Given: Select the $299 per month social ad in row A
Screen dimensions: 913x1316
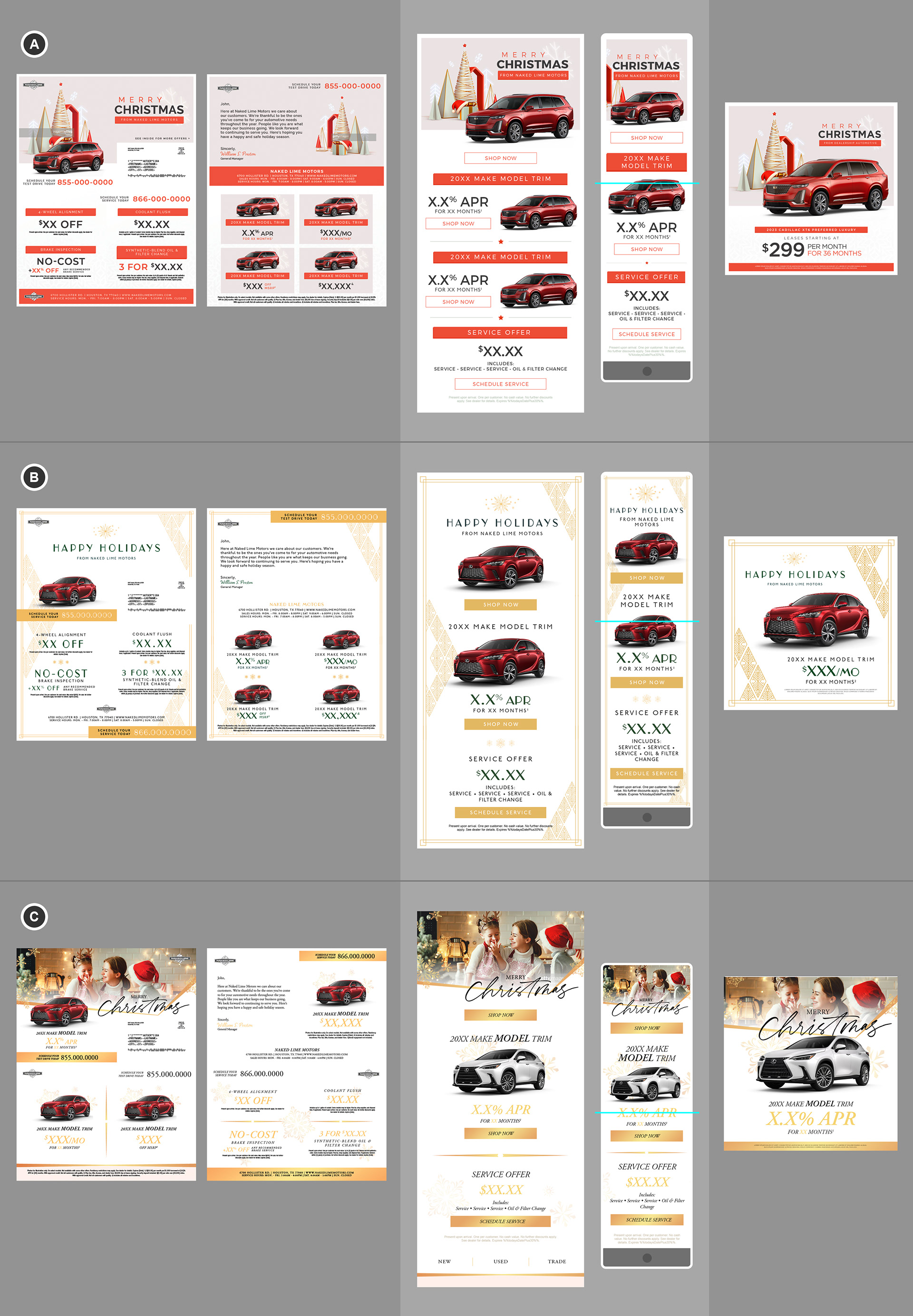Looking at the screenshot, I should click(811, 188).
